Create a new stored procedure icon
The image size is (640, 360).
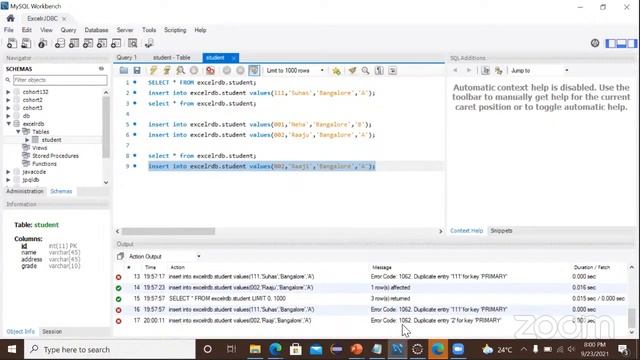[102, 43]
